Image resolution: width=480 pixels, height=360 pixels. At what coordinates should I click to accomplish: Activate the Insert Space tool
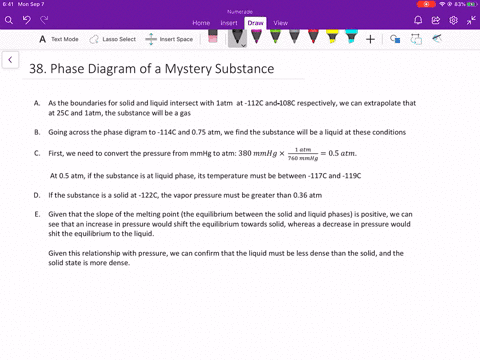pos(169,39)
